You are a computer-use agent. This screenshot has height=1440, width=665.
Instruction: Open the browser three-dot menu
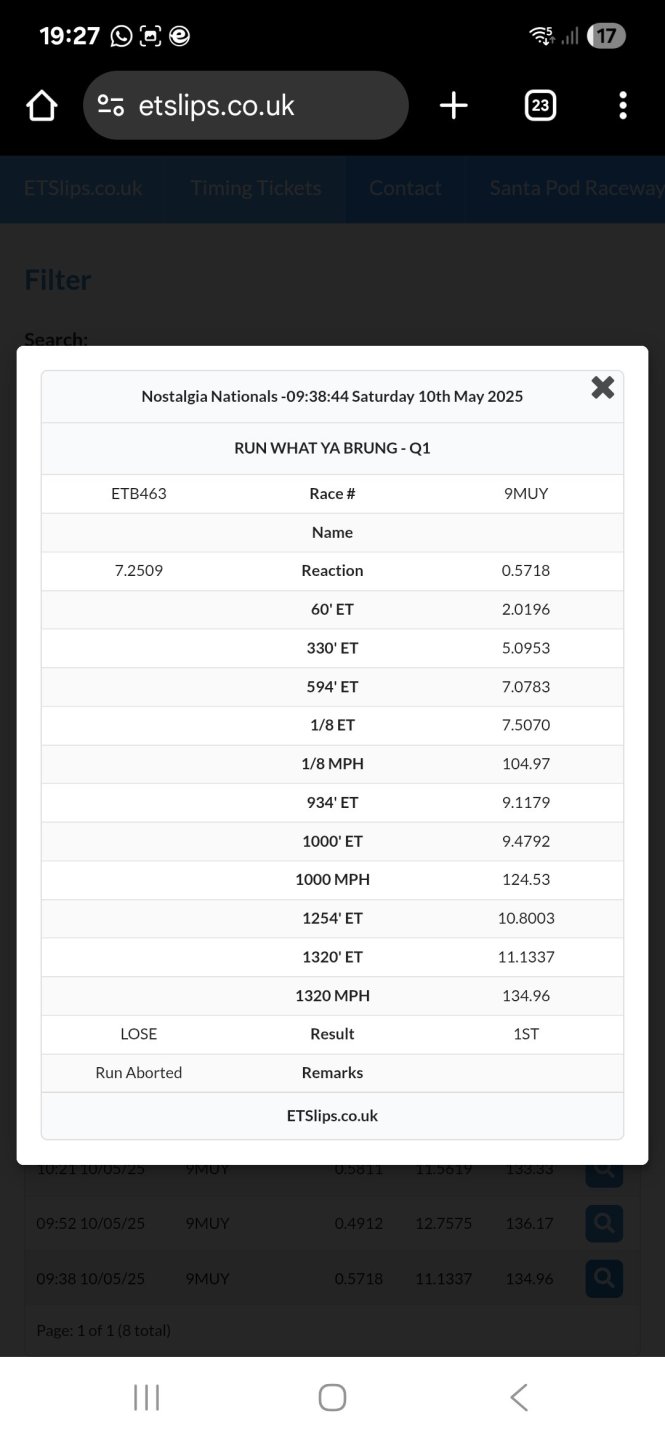pyautogui.click(x=622, y=105)
